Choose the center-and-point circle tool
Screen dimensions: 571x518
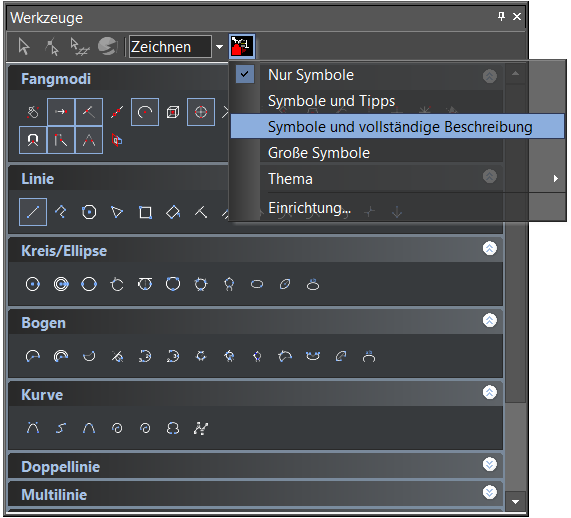[x=33, y=284]
